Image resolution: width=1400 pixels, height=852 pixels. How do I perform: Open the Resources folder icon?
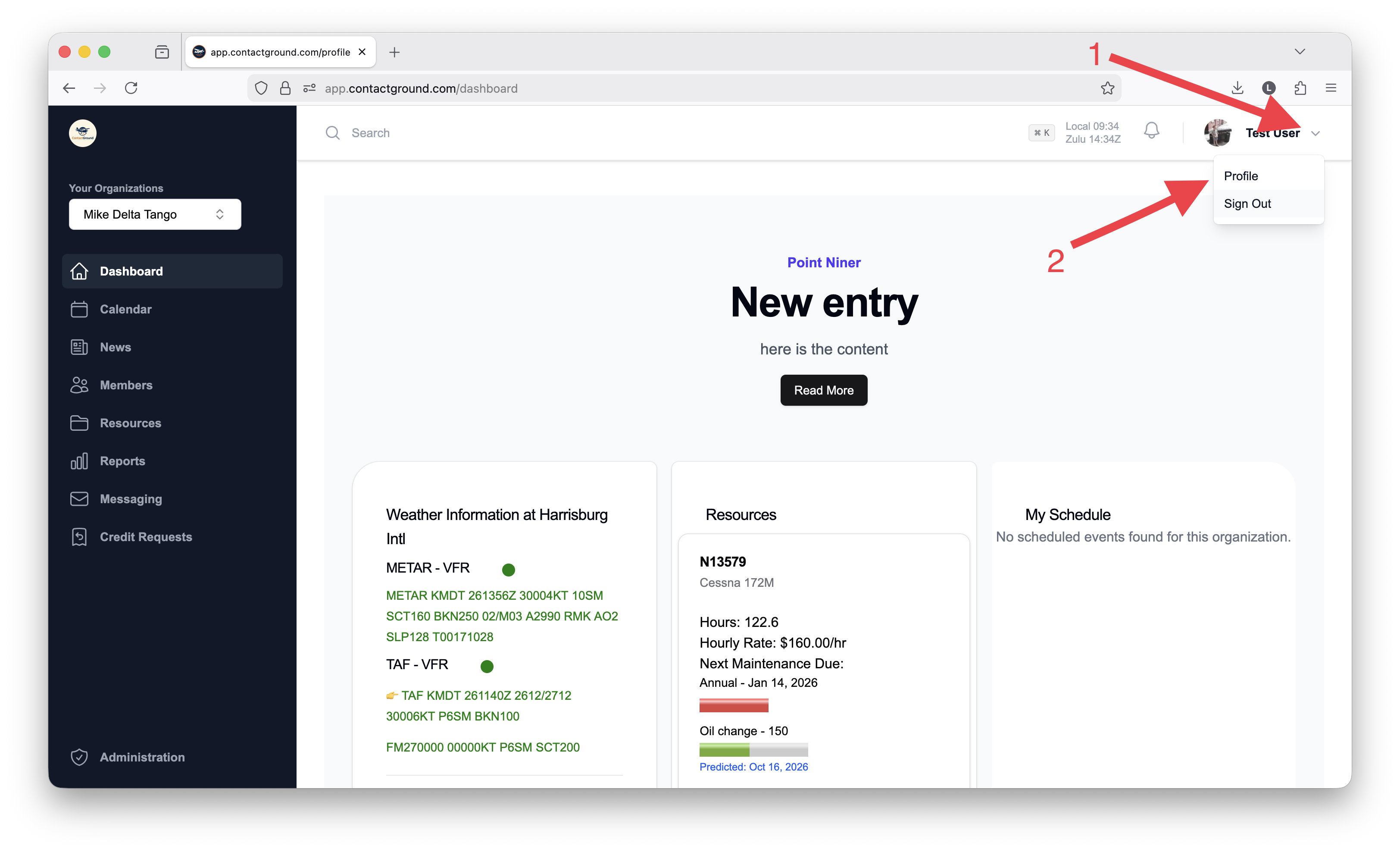click(80, 423)
